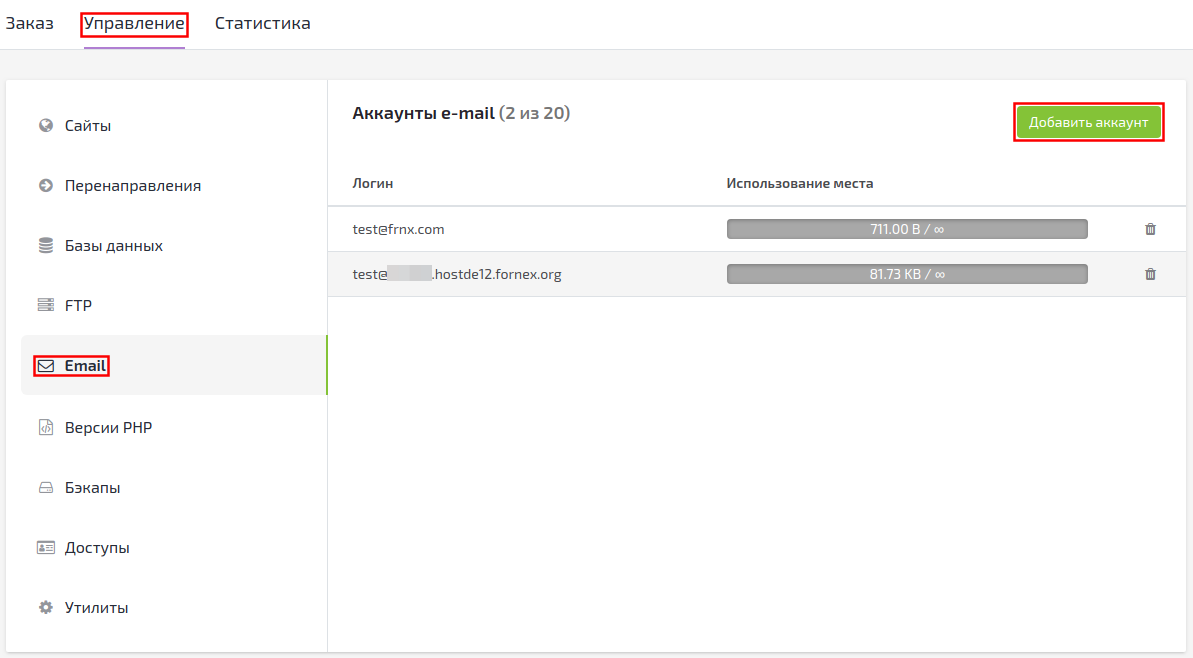Viewport: 1193px width, 658px height.
Task: Select the Управление tab
Action: coord(134,23)
